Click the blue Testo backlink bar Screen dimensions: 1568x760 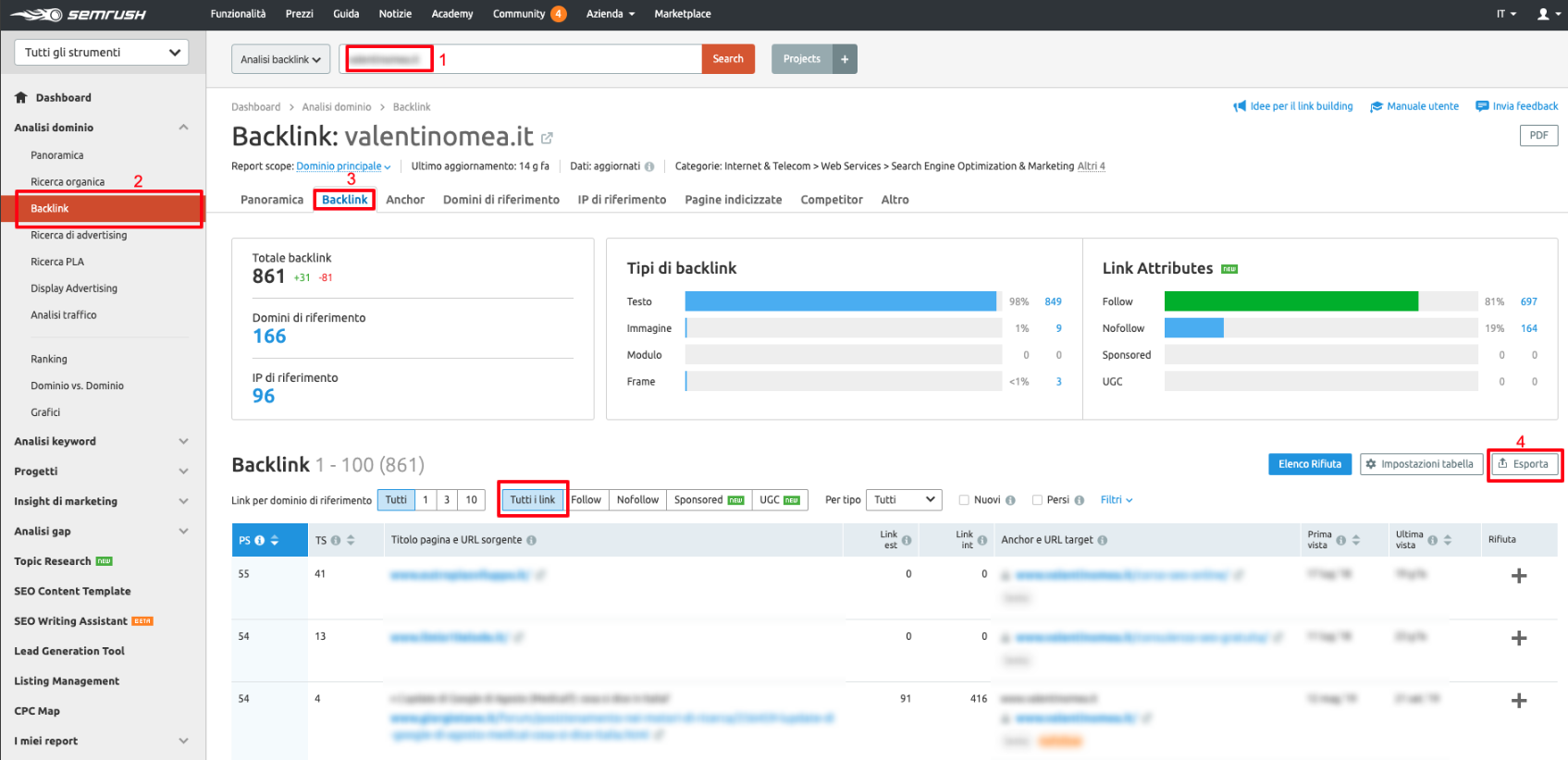[840, 301]
